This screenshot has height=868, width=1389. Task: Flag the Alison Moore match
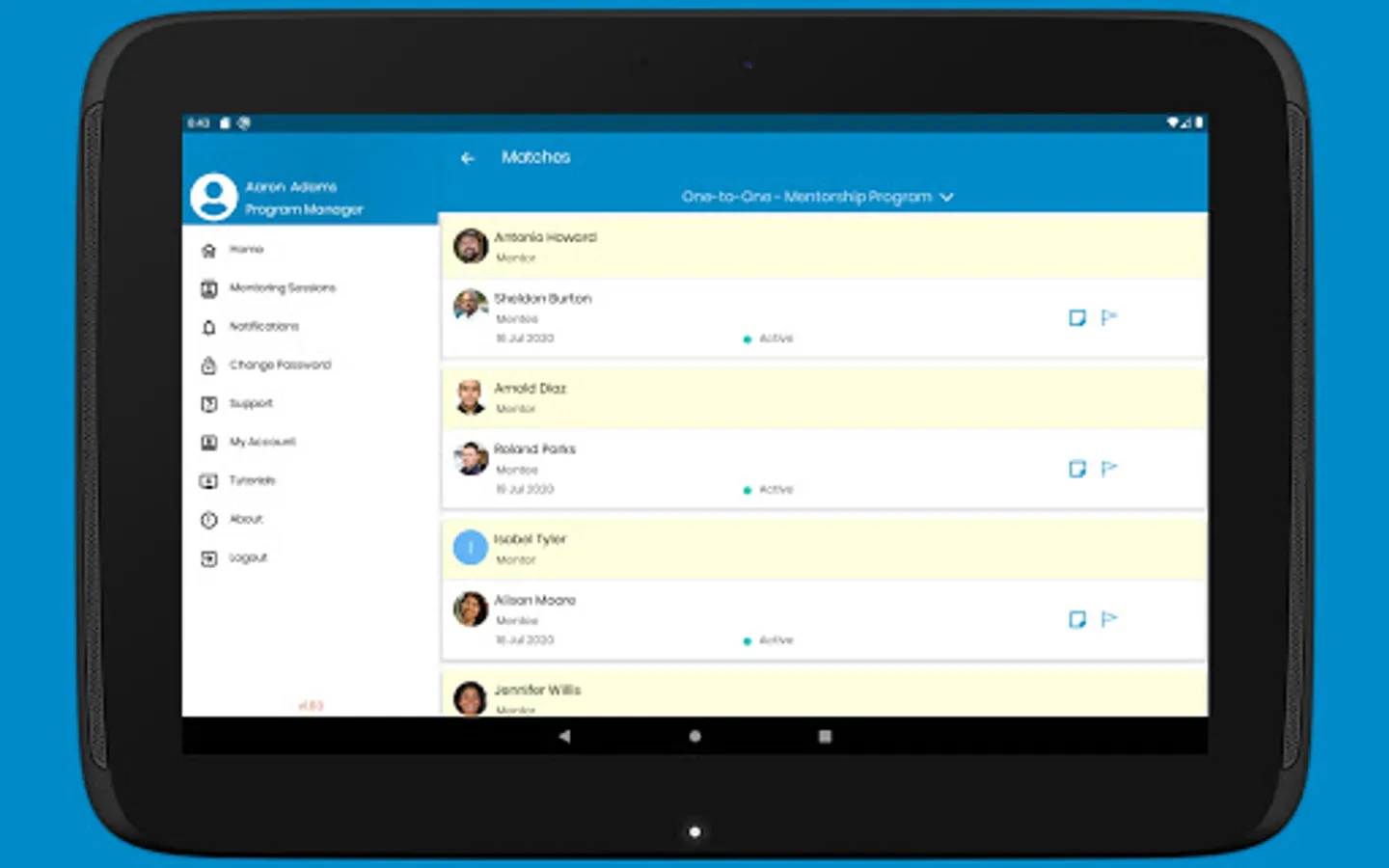pyautogui.click(x=1109, y=619)
